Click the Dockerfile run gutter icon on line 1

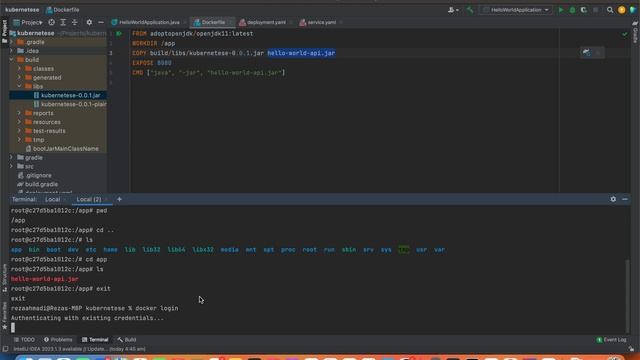(x=119, y=33)
